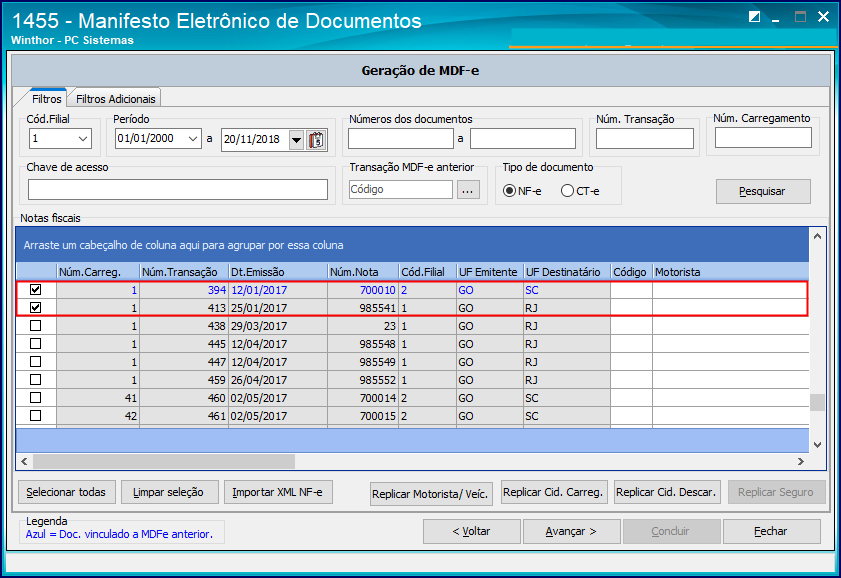This screenshot has height=578, width=841.
Task: Click the vertical scrollbar up arrow
Action: click(x=817, y=236)
